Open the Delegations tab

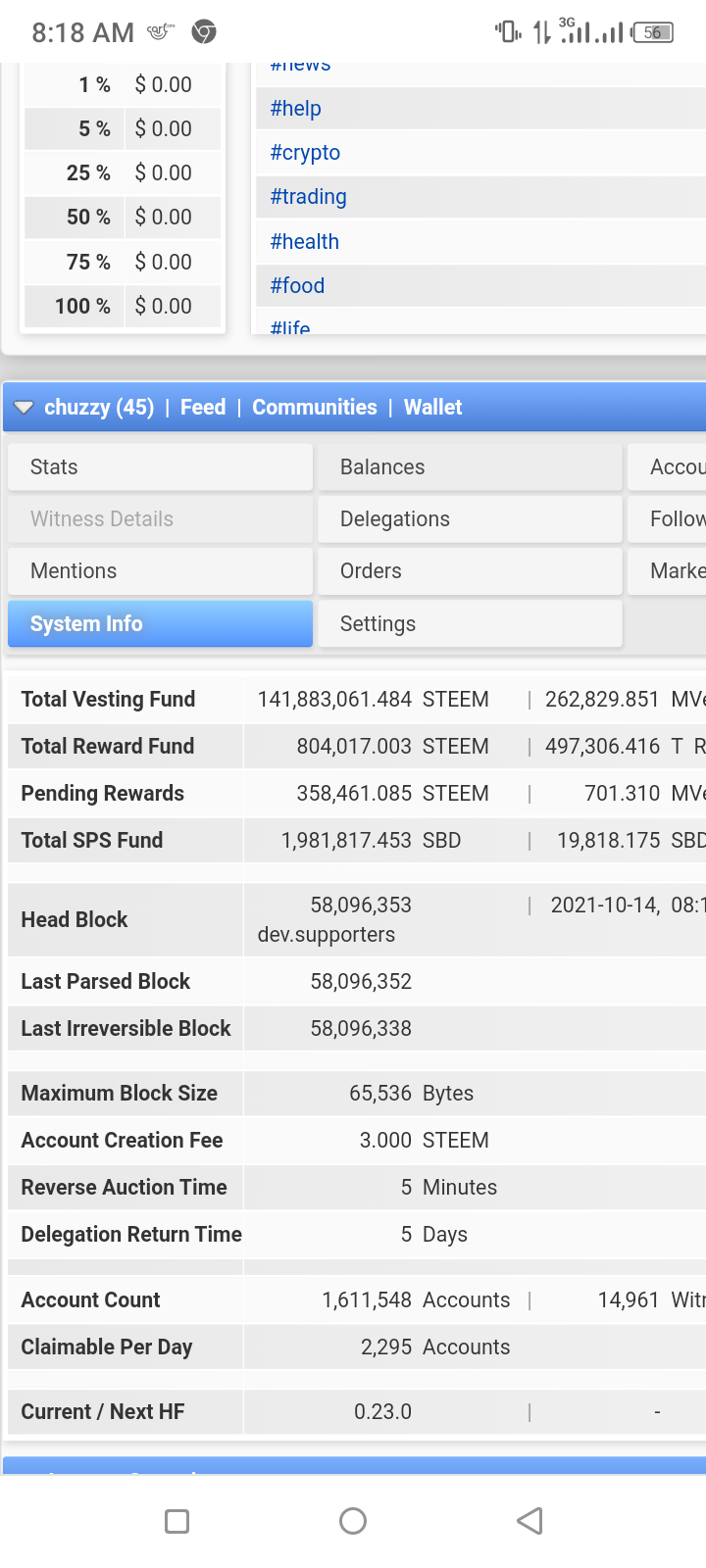[470, 519]
